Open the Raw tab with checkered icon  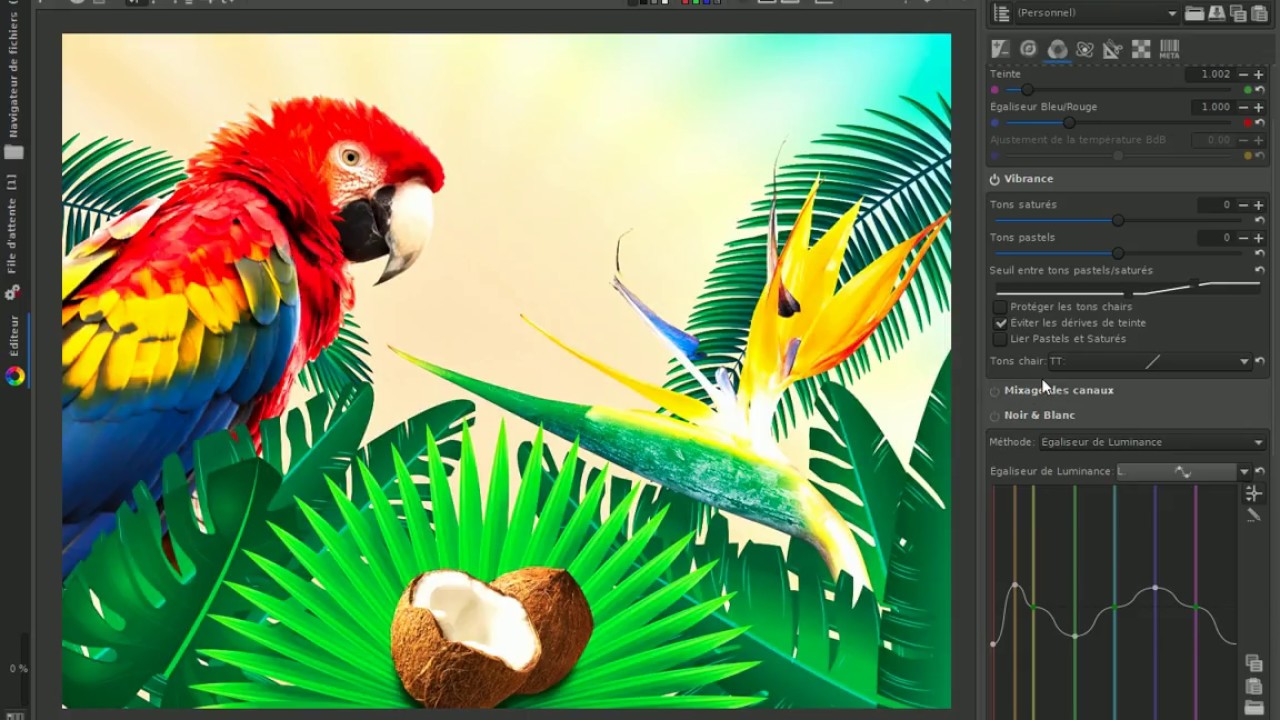tap(1141, 49)
